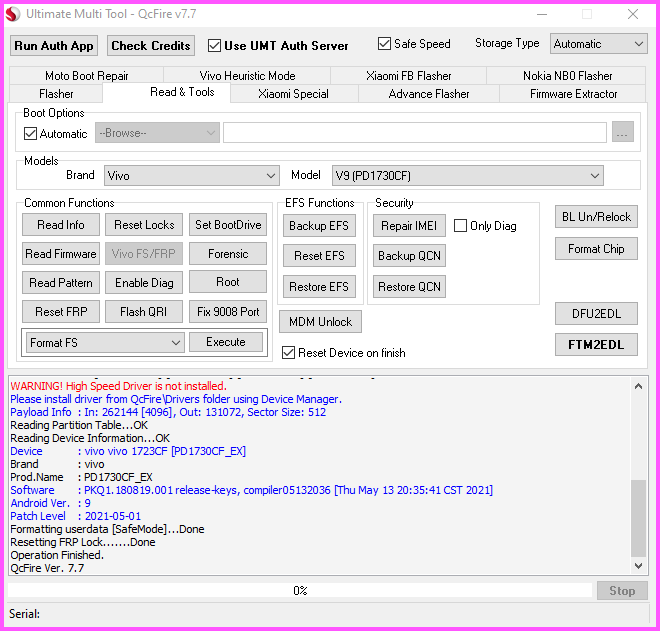Viewport: 660px width, 631px height.
Task: Click the Check Credits button
Action: click(x=151, y=45)
